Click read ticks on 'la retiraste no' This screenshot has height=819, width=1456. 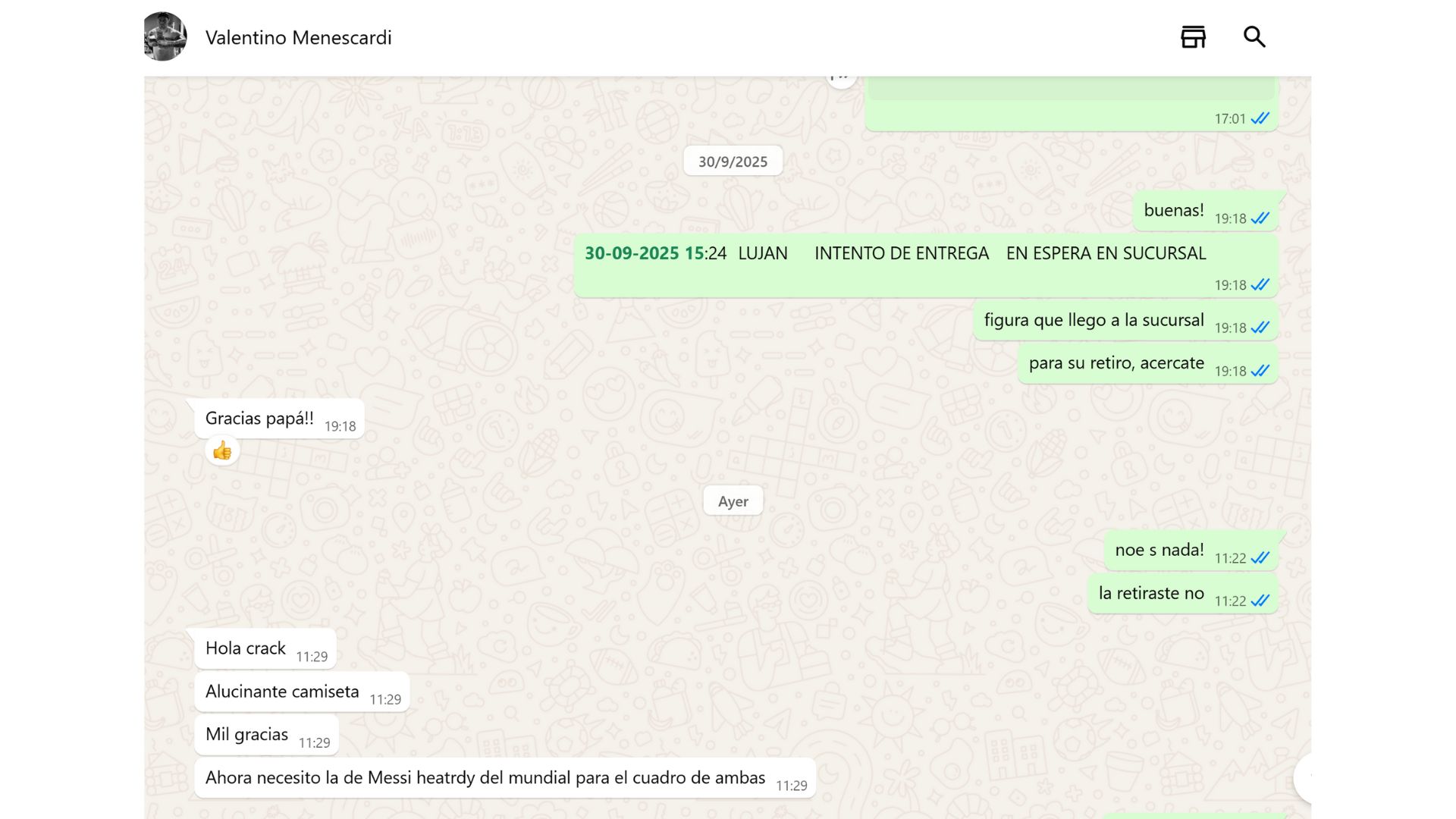(x=1260, y=601)
